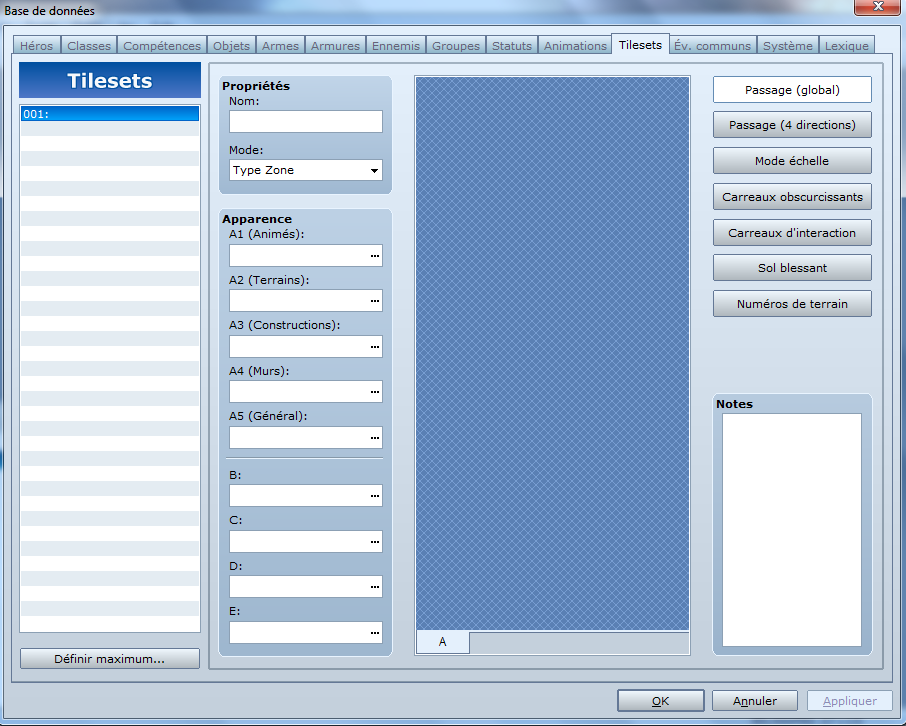The height and width of the screenshot is (726, 906).
Task: Select the Armes tab
Action: (x=280, y=46)
